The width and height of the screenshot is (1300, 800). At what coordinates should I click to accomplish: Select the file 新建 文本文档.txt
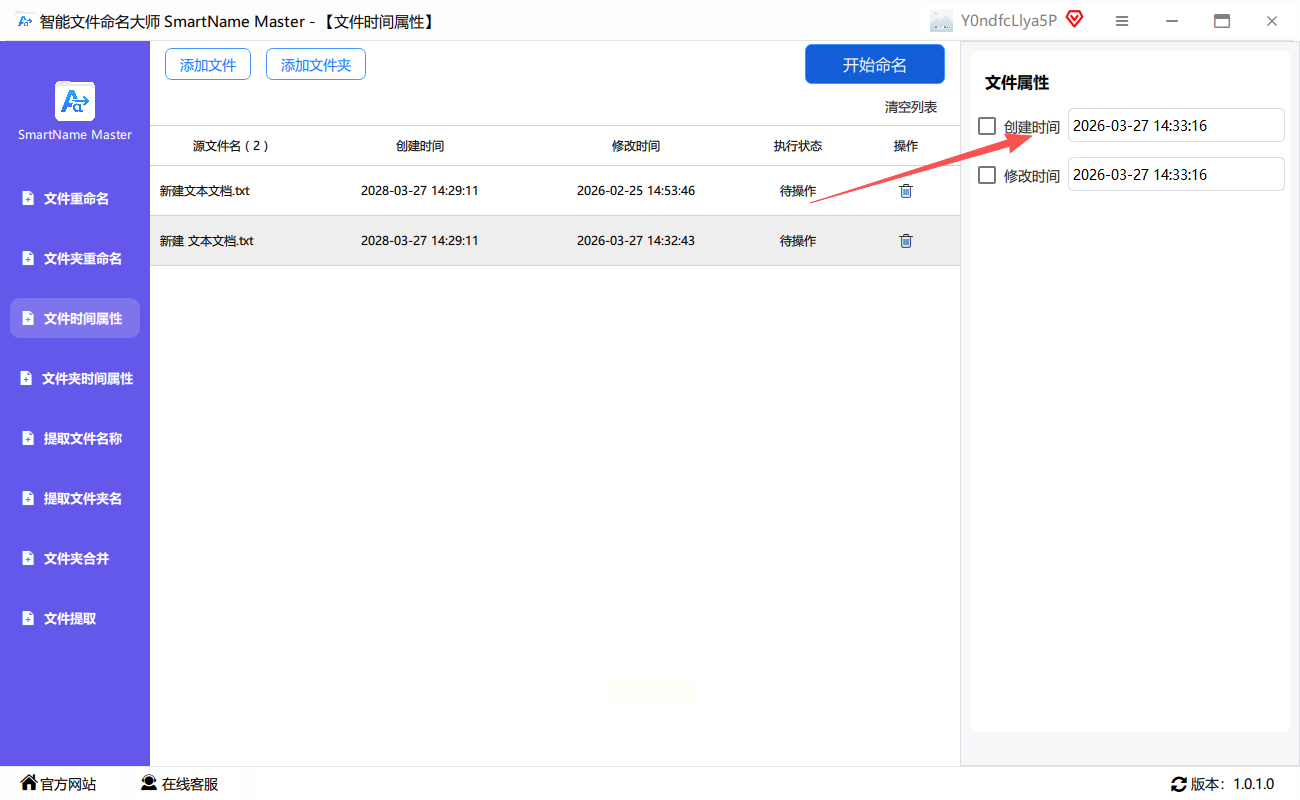pyautogui.click(x=207, y=241)
